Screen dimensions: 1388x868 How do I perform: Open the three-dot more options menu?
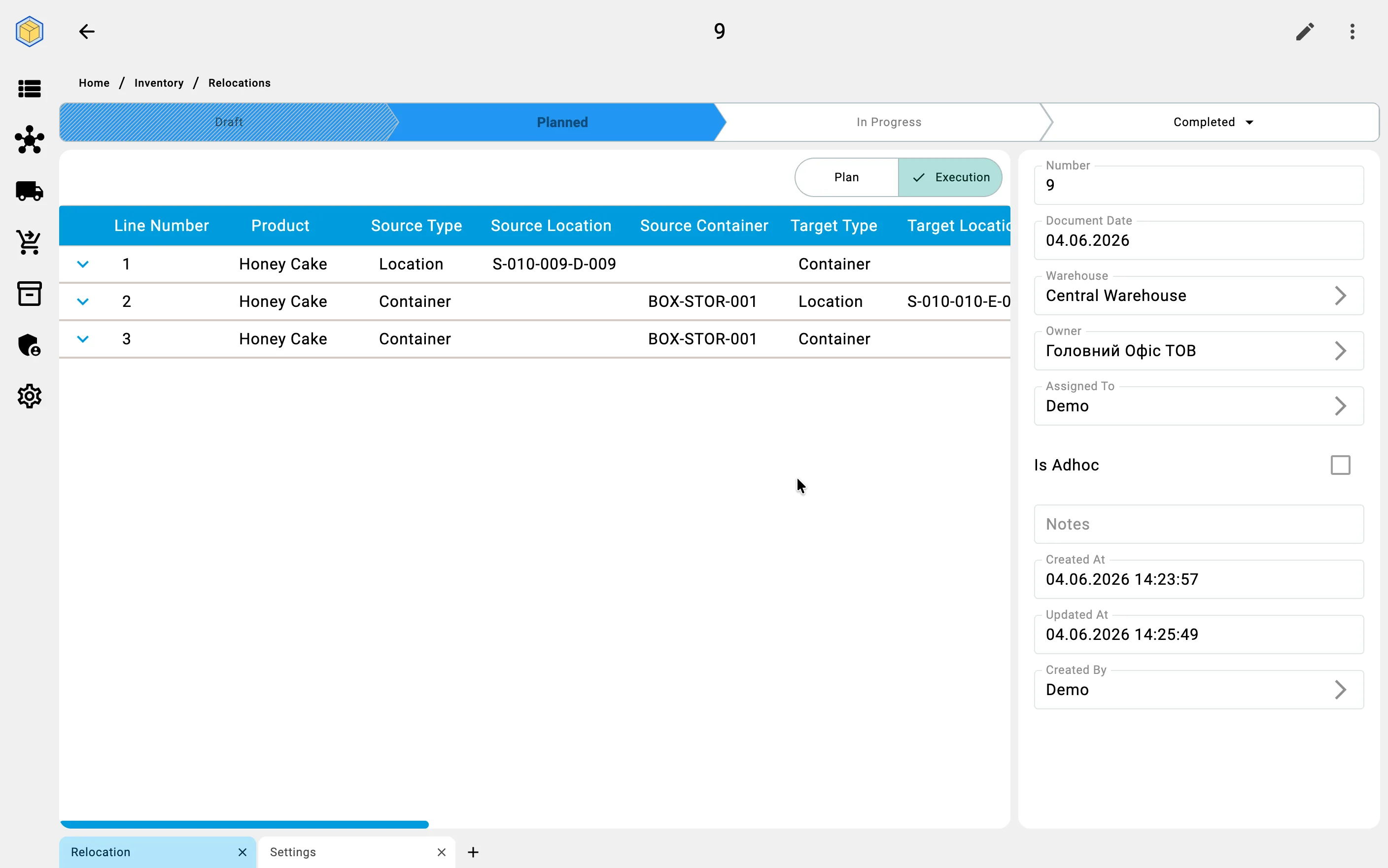pyautogui.click(x=1353, y=32)
